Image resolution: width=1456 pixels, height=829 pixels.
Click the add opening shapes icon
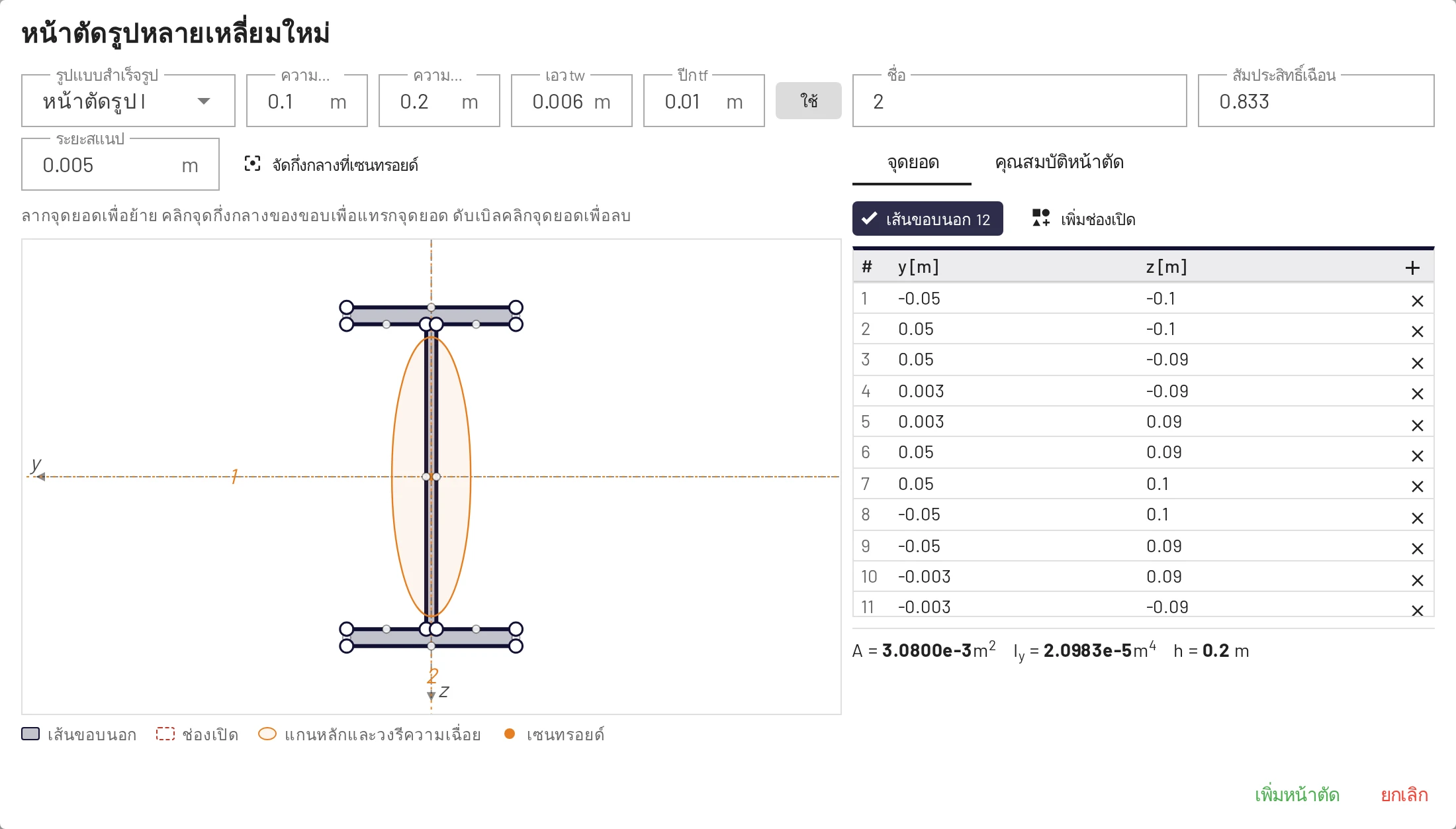1041,218
